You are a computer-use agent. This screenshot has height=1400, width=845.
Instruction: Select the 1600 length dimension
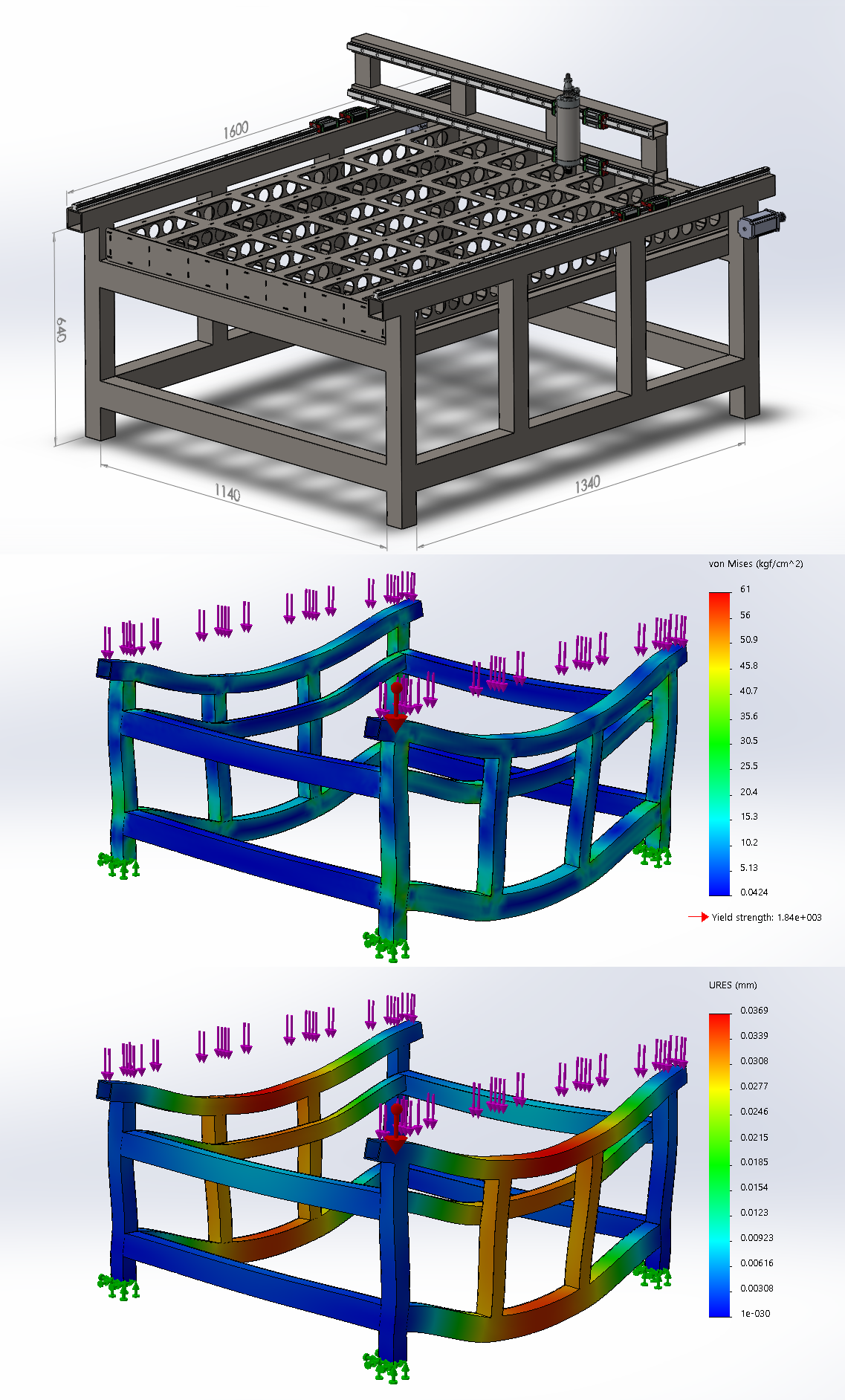pyautogui.click(x=236, y=130)
